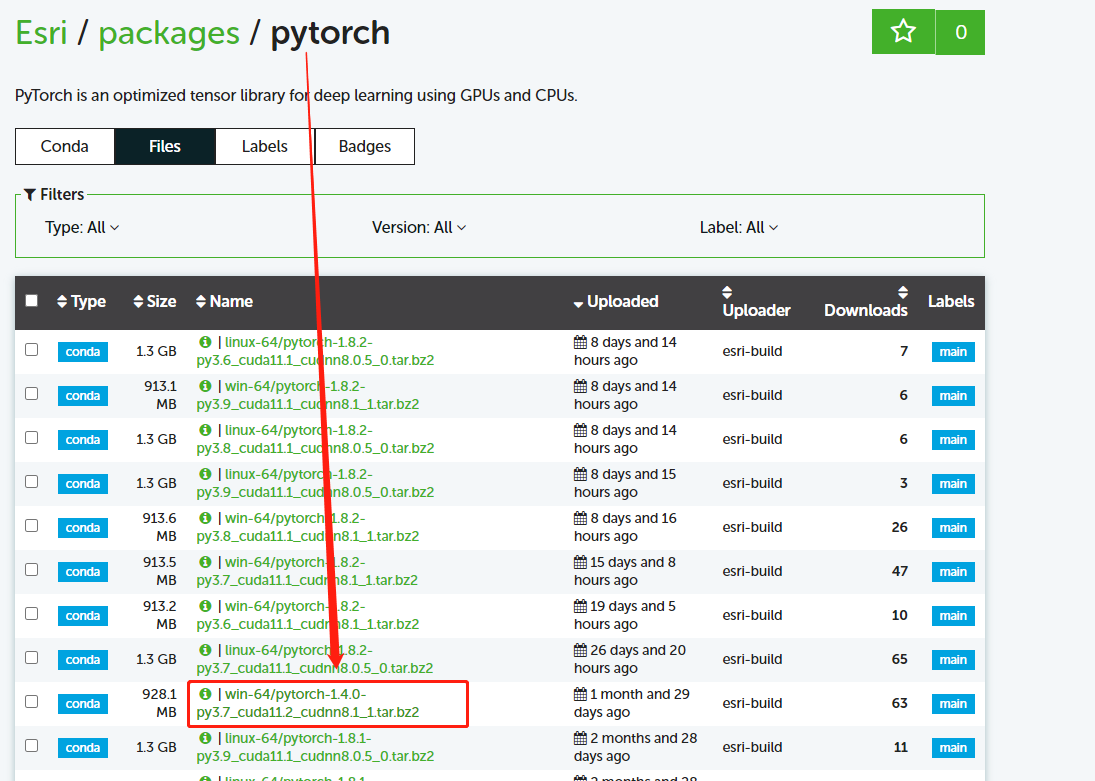This screenshot has width=1095, height=781.
Task: Sort table by Name column
Action: click(224, 302)
